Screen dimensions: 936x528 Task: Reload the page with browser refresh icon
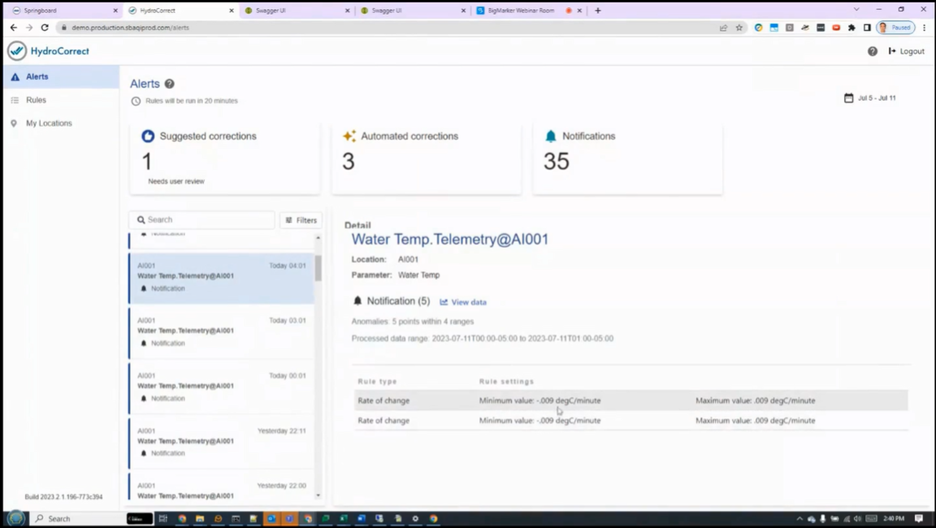click(x=45, y=27)
